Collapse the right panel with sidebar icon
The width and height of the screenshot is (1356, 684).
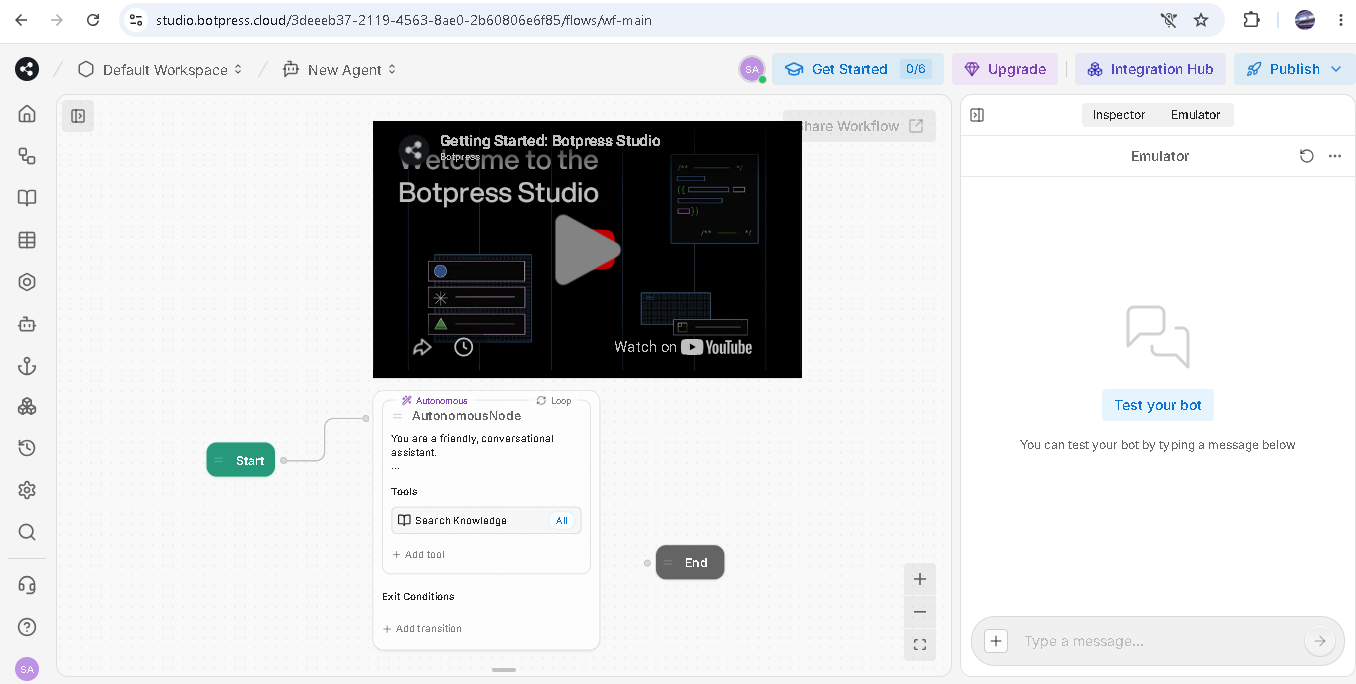[x=977, y=115]
